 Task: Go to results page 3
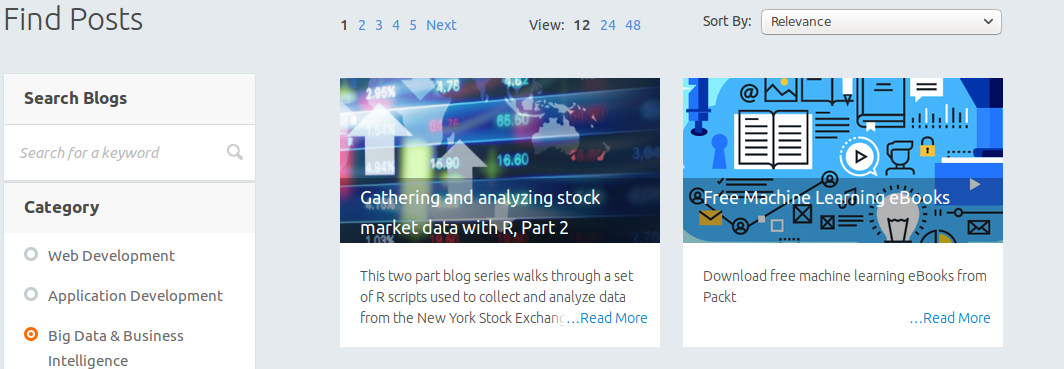[379, 25]
